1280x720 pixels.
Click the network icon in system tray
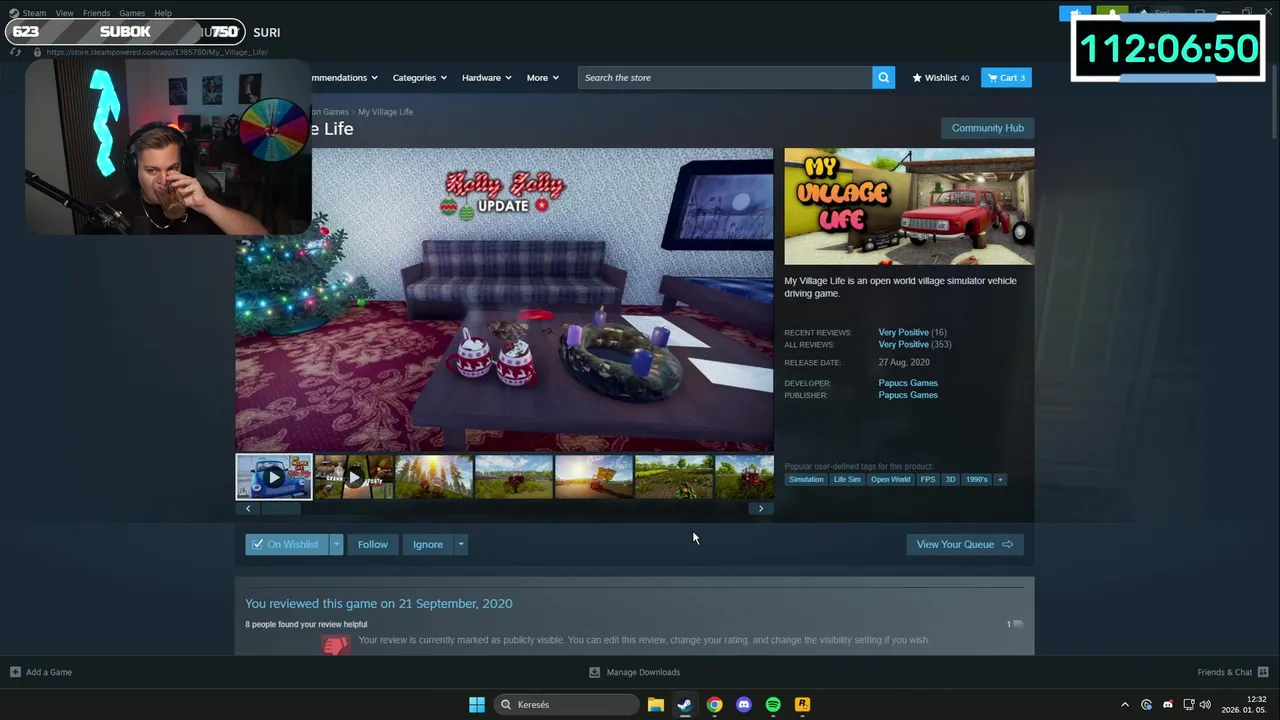click(1188, 704)
